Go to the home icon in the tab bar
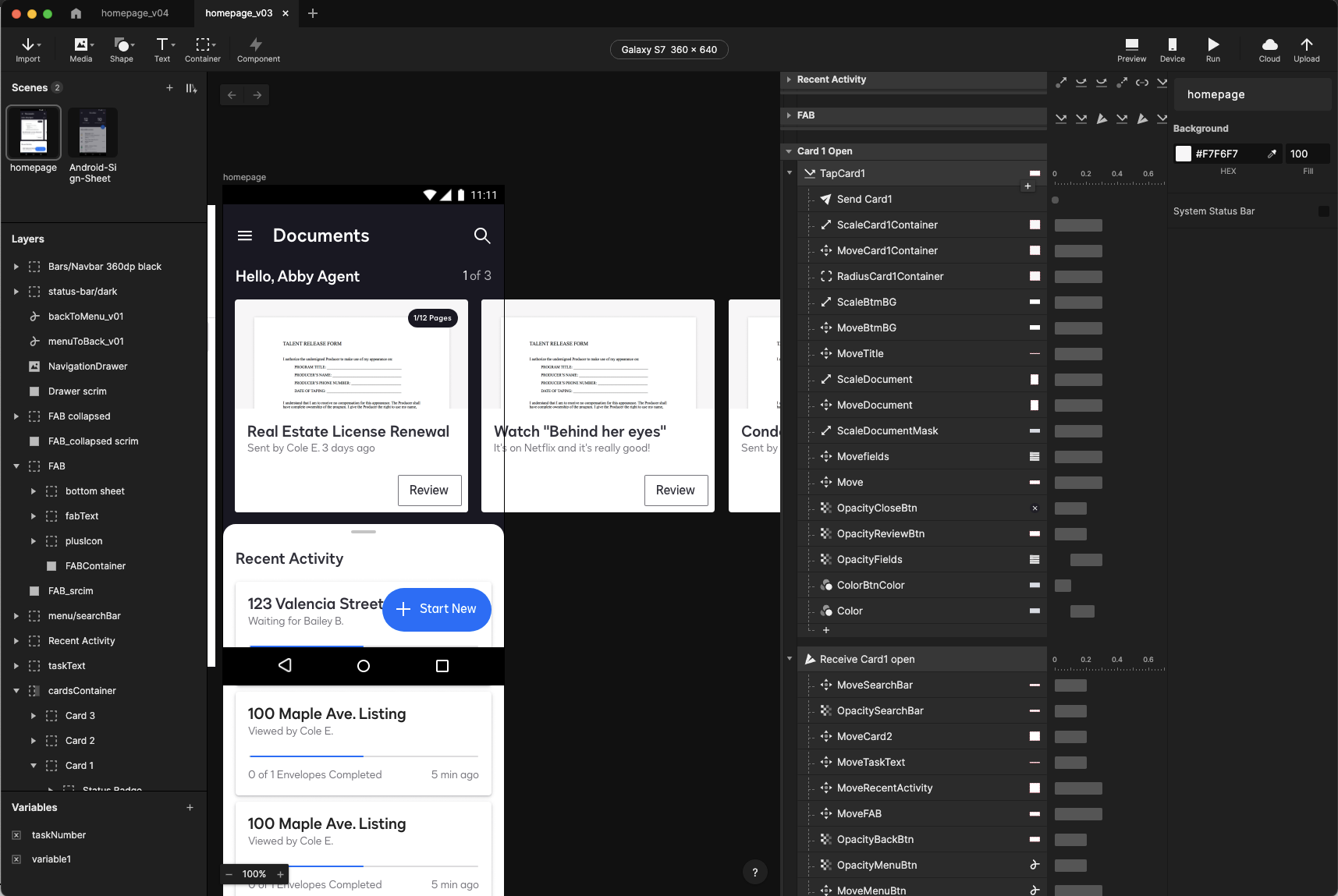This screenshot has width=1338, height=896. (76, 13)
